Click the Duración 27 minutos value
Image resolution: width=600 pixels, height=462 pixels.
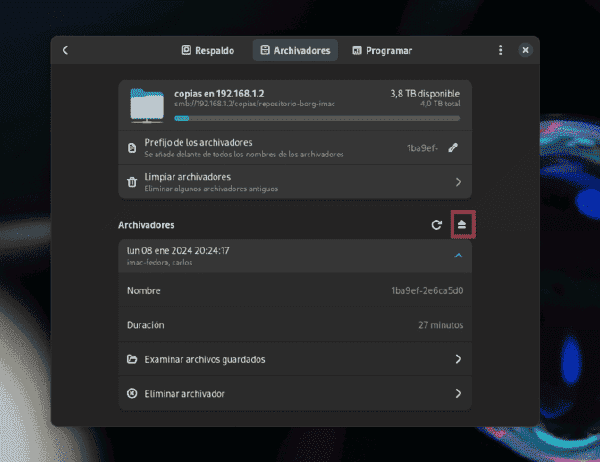click(x=440, y=325)
